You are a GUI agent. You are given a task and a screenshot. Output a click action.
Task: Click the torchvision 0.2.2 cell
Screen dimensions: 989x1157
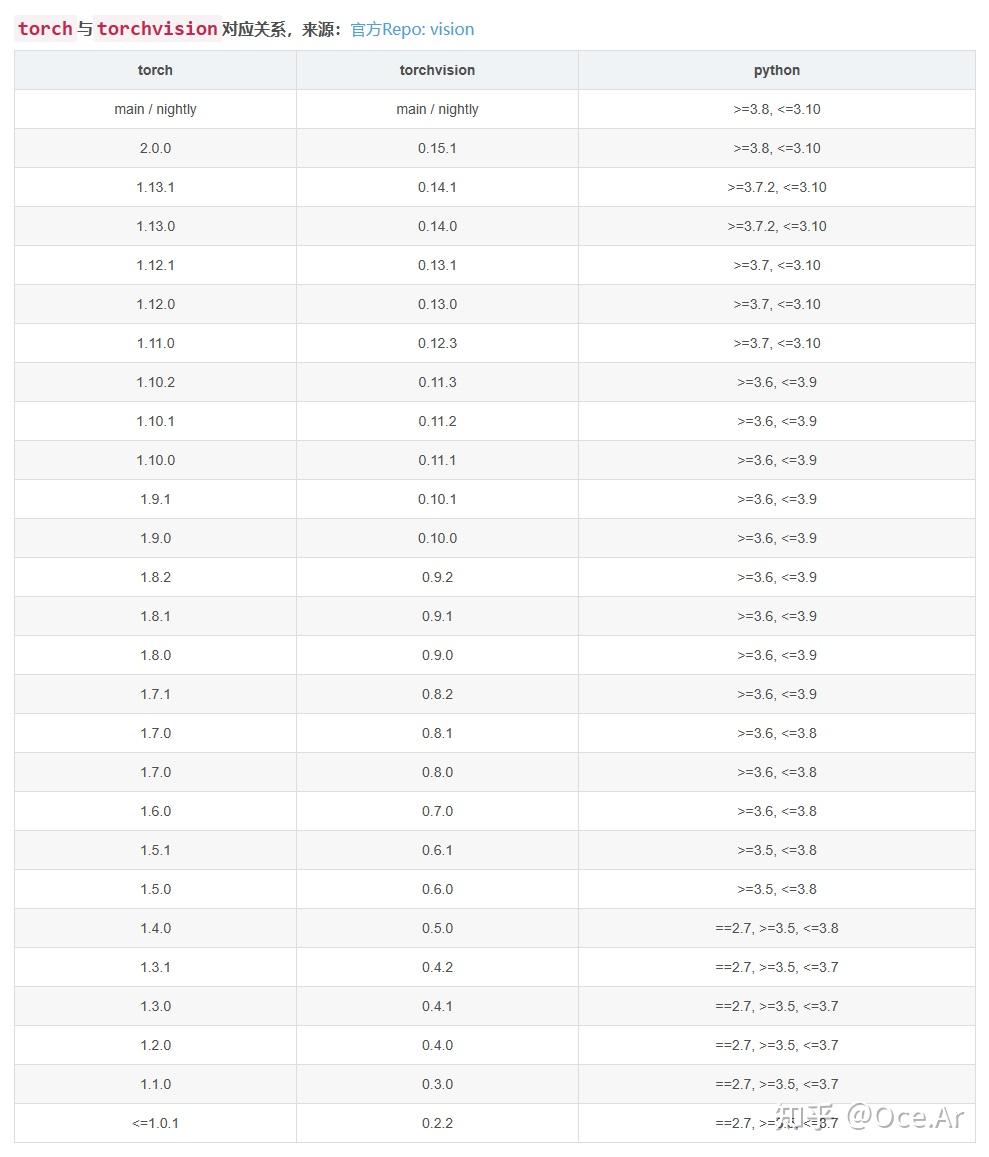click(437, 1123)
